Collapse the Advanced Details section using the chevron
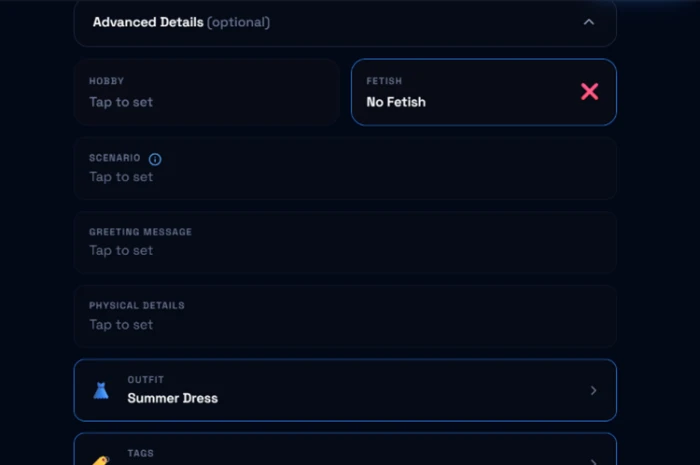Viewport: 700px width, 465px height. [x=589, y=22]
